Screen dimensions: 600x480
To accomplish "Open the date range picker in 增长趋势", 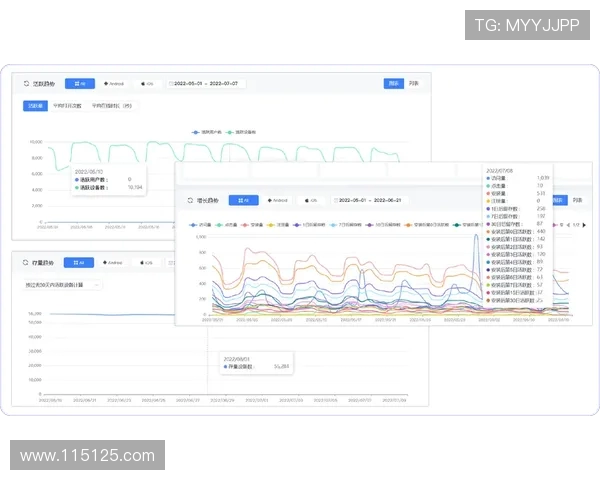I will 372,200.
